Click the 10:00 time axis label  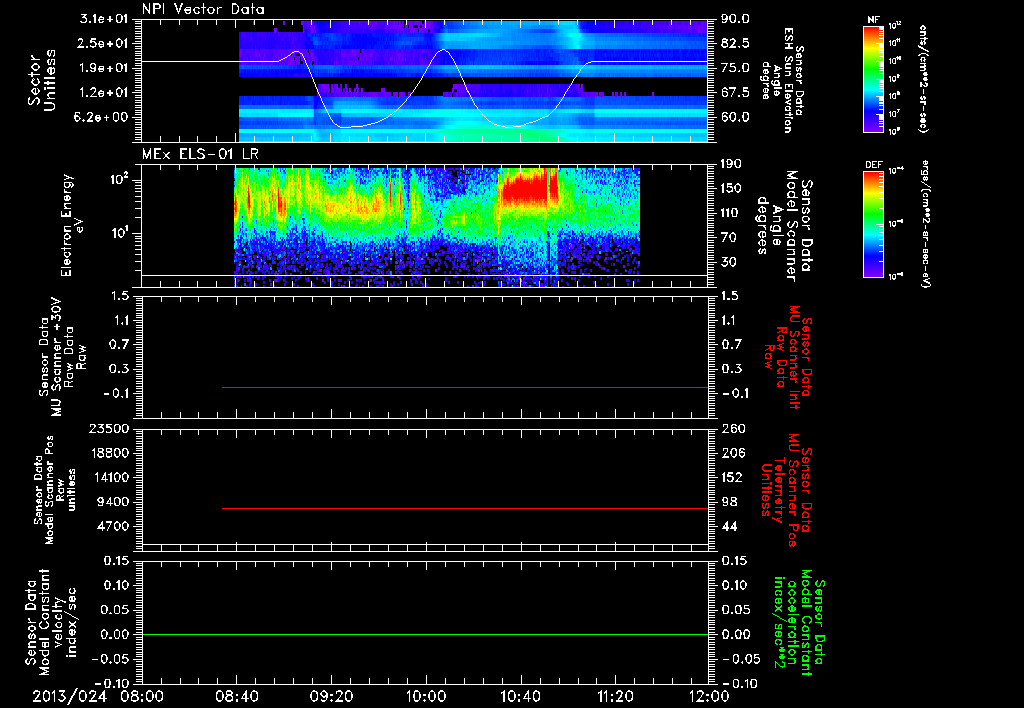(x=425, y=696)
